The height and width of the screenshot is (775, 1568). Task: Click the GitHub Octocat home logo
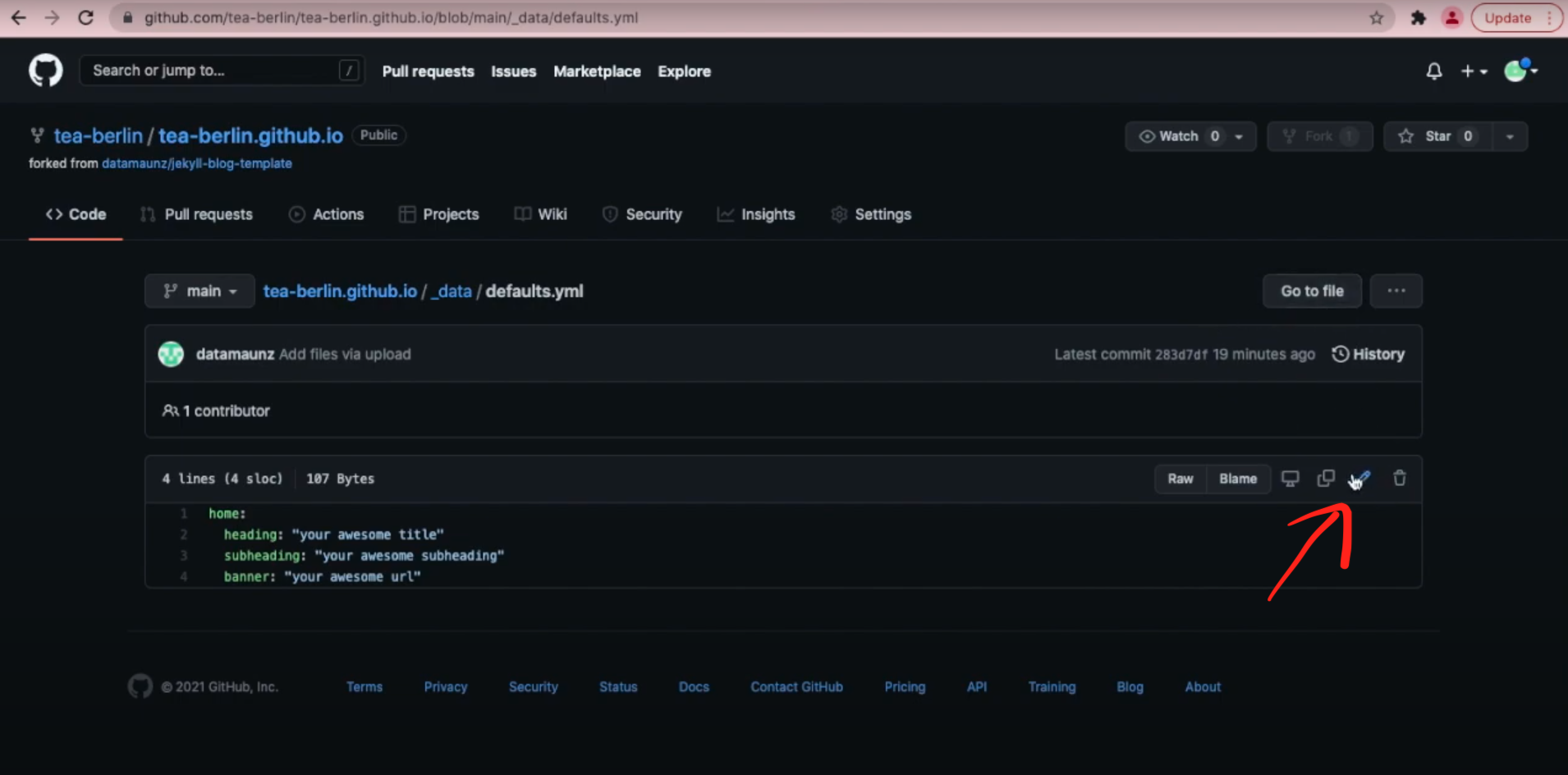click(46, 71)
